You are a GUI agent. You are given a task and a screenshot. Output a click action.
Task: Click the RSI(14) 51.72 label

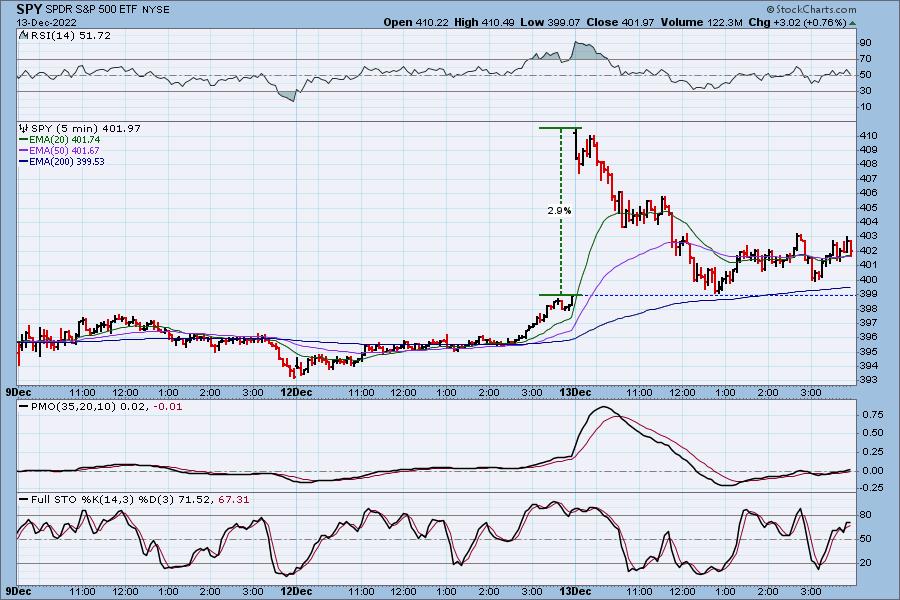pyautogui.click(x=70, y=35)
